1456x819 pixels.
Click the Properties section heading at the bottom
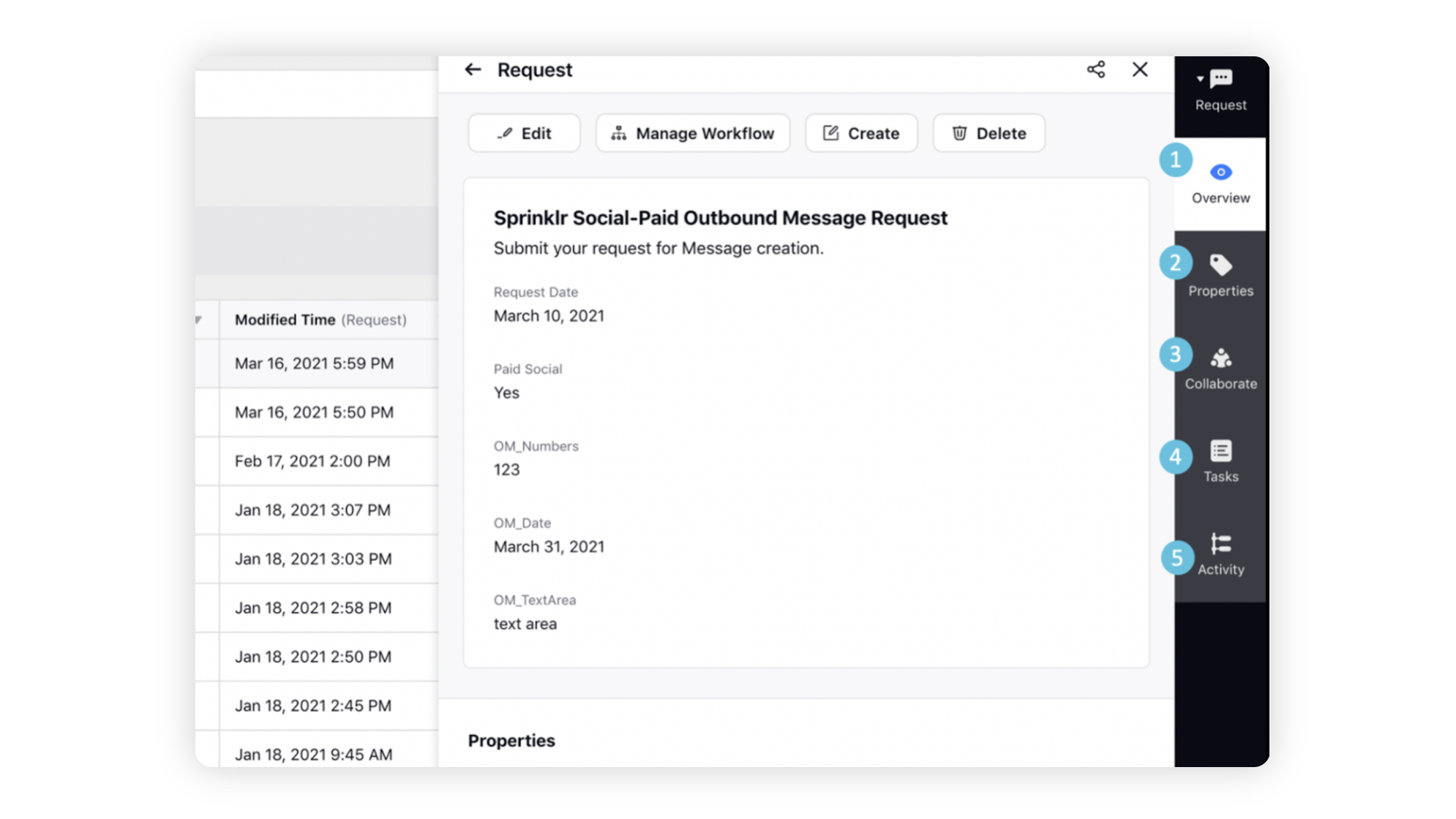point(511,741)
